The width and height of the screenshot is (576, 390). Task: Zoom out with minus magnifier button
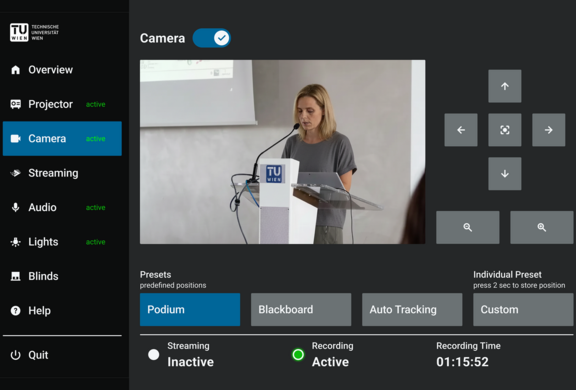click(468, 227)
